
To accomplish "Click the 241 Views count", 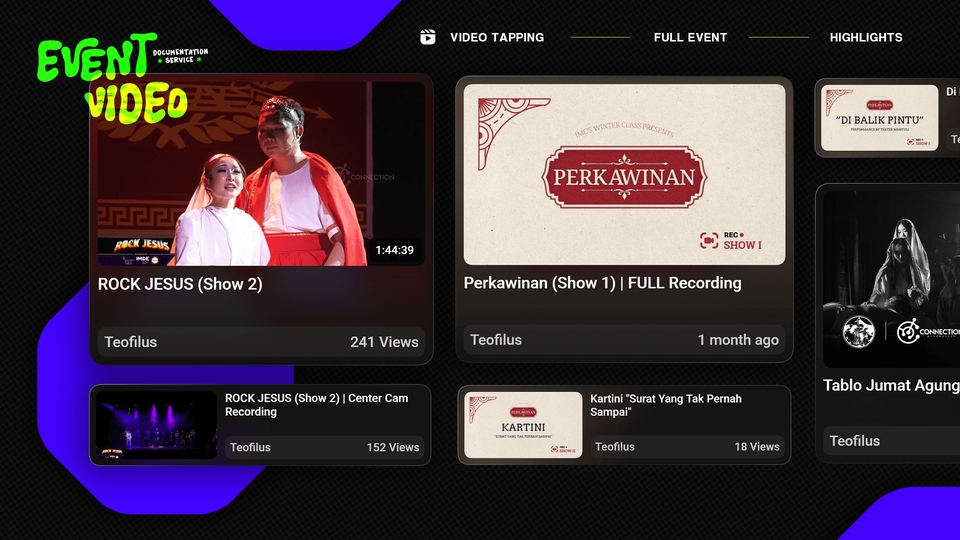I will pyautogui.click(x=384, y=342).
